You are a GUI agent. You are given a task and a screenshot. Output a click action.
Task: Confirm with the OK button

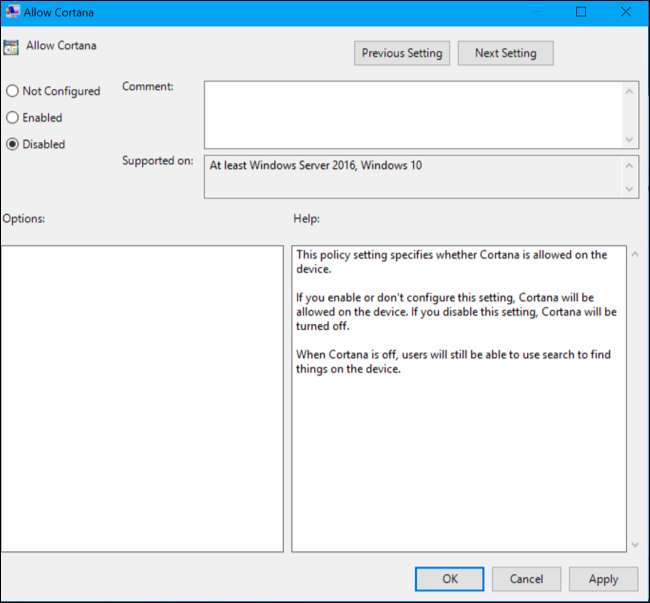(449, 579)
